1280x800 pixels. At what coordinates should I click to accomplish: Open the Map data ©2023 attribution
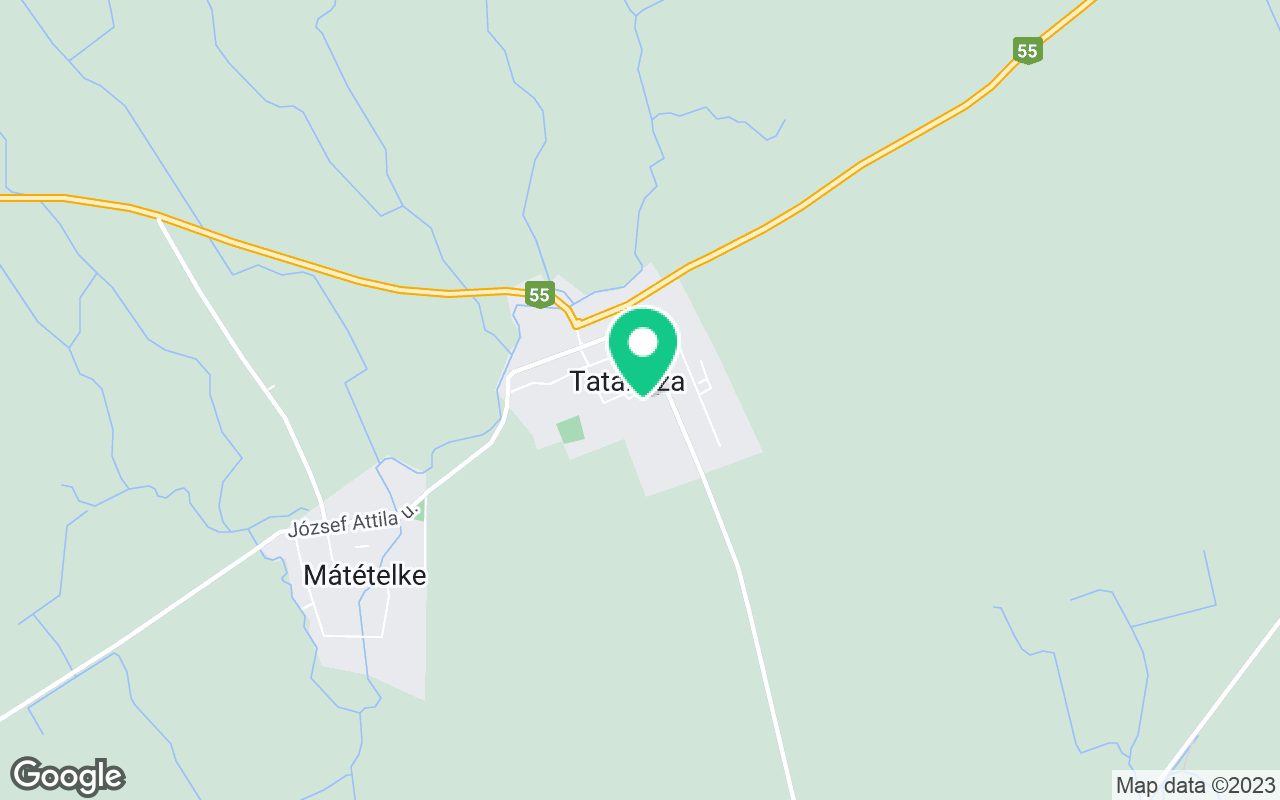click(1197, 785)
